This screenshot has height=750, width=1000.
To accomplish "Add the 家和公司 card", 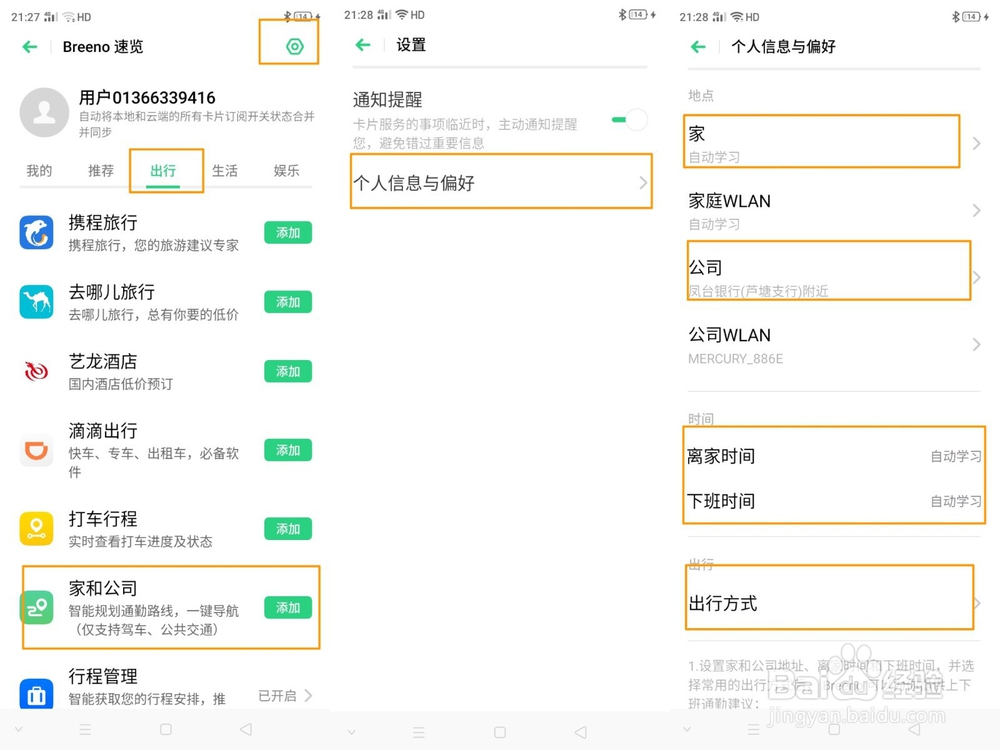I will tap(288, 608).
